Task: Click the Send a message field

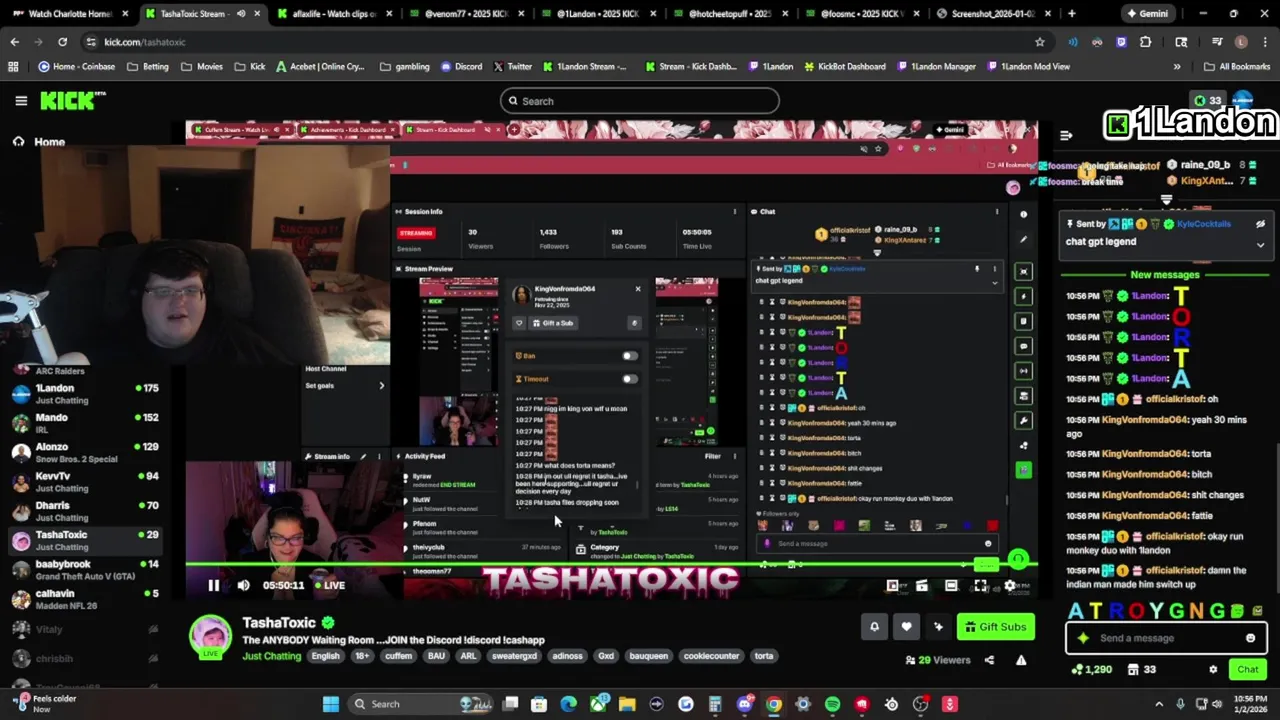Action: pos(1166,638)
